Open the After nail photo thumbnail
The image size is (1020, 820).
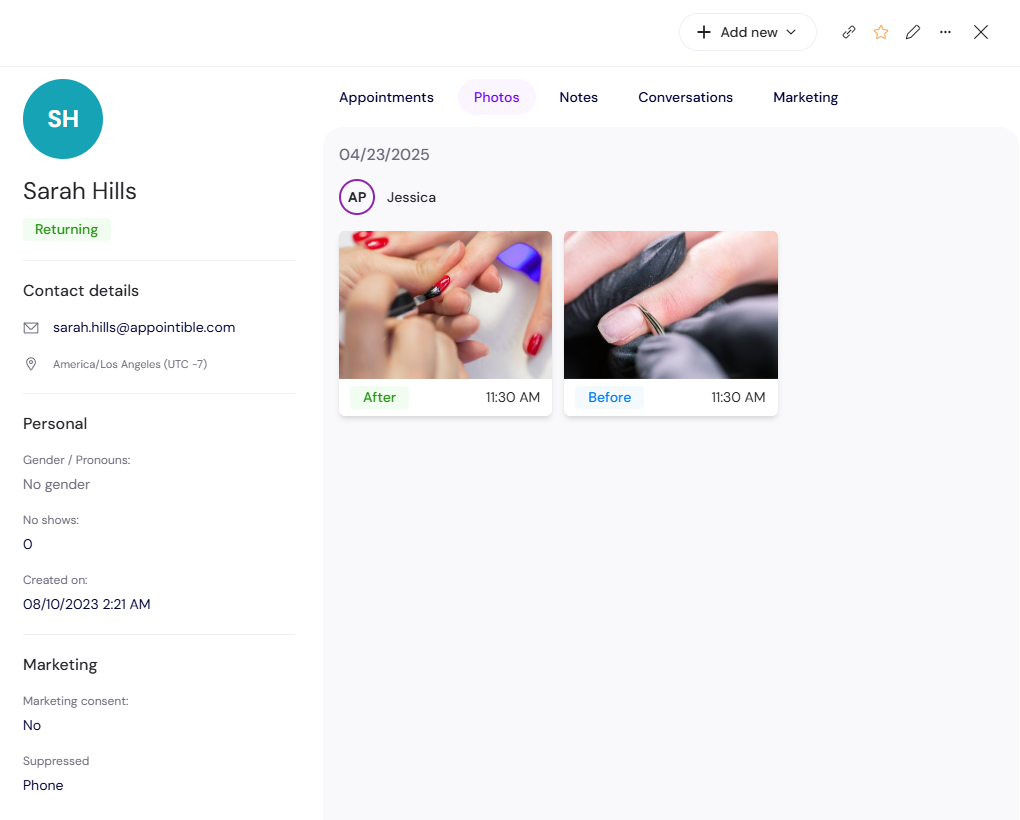445,305
